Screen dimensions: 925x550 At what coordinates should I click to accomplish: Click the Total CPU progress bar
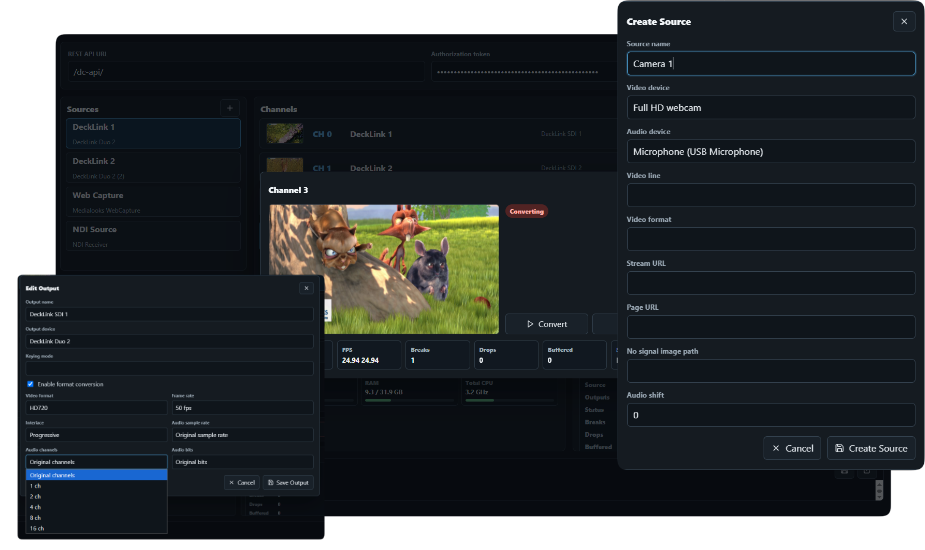tap(510, 400)
